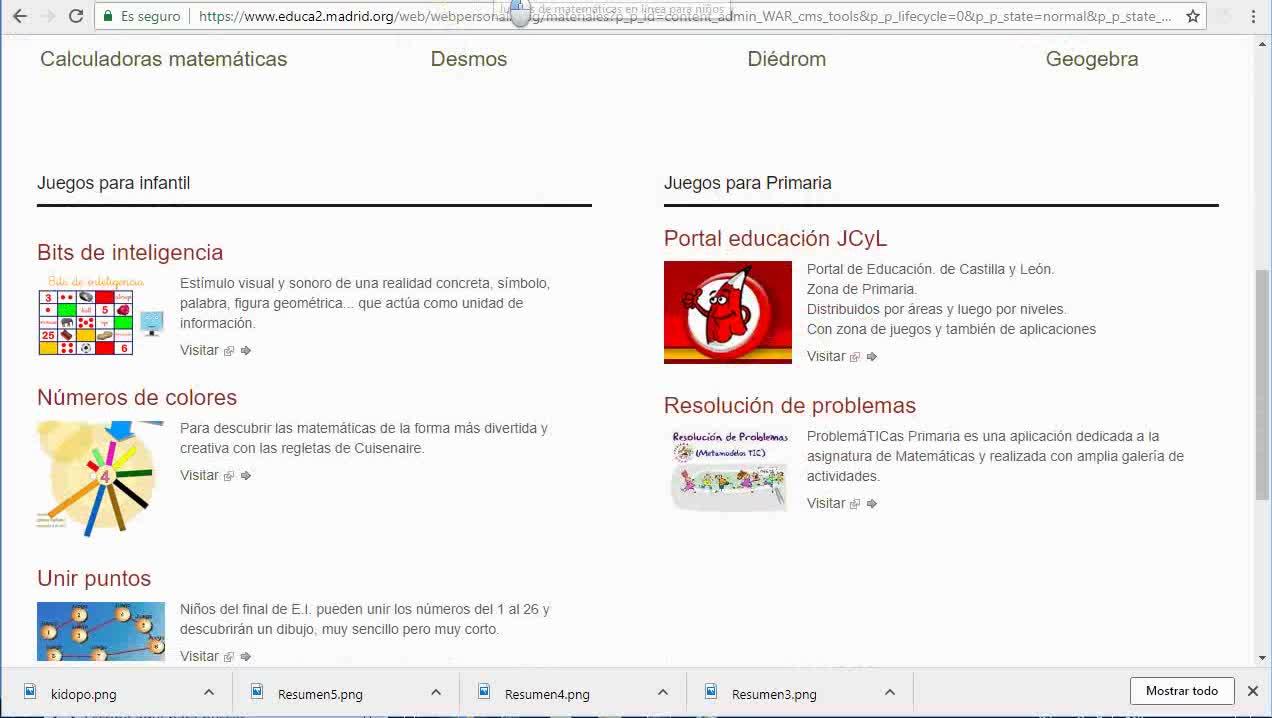Open the Resolución de problemas heading link

(x=790, y=405)
